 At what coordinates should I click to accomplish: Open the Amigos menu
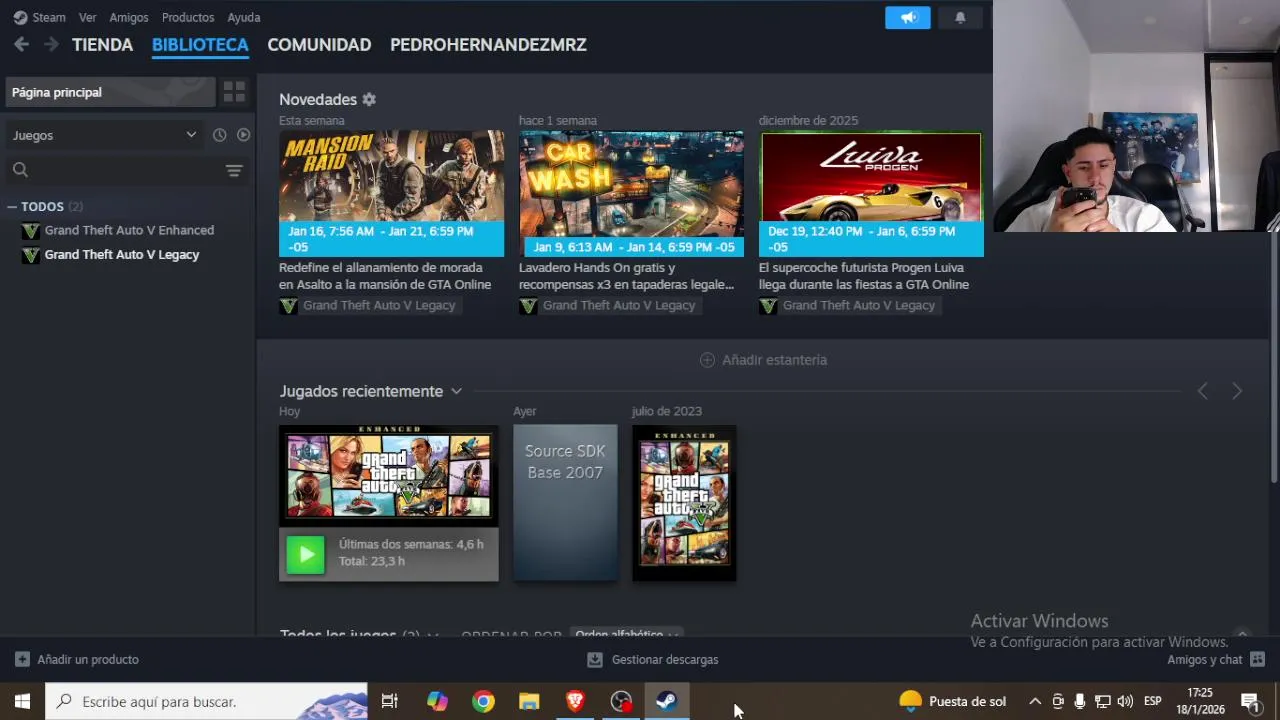click(x=129, y=17)
